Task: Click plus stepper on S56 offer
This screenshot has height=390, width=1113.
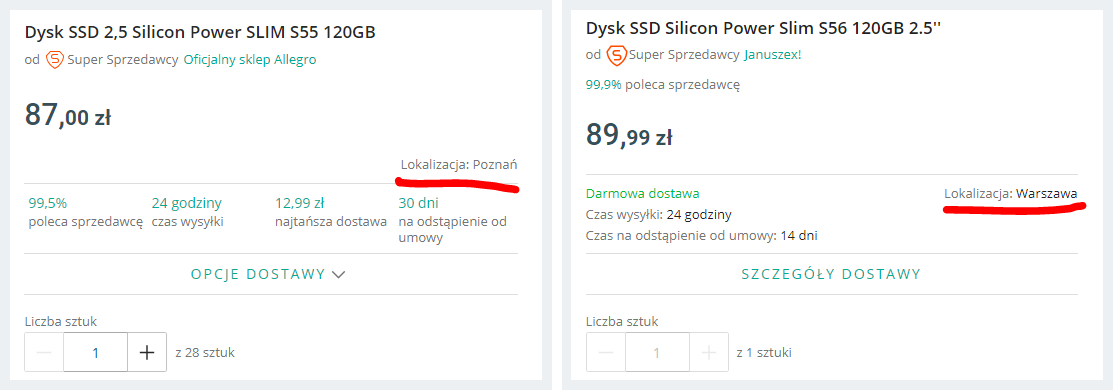Action: tap(708, 352)
